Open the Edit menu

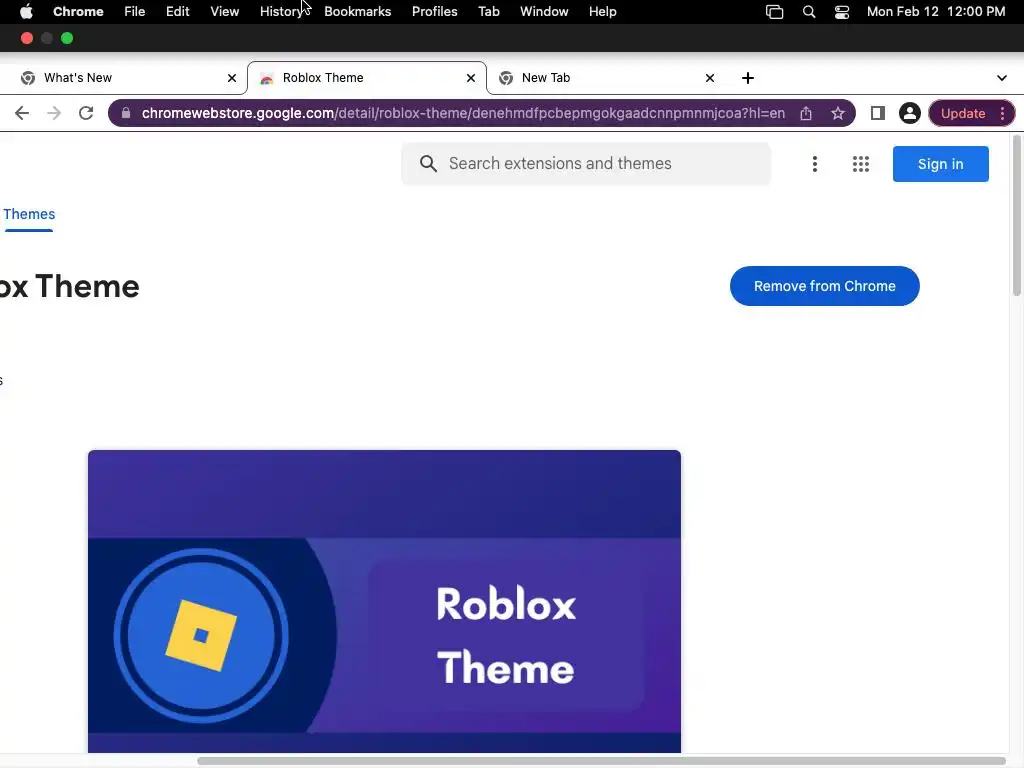point(178,12)
